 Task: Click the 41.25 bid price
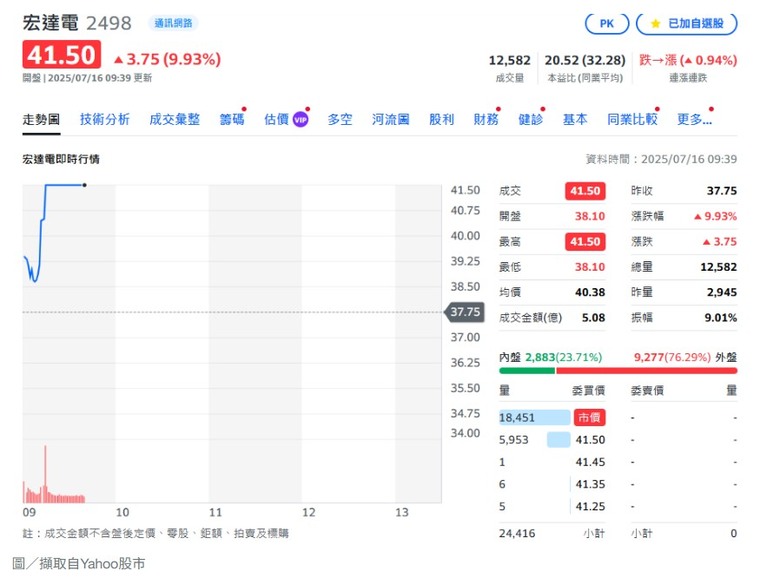[x=590, y=506]
